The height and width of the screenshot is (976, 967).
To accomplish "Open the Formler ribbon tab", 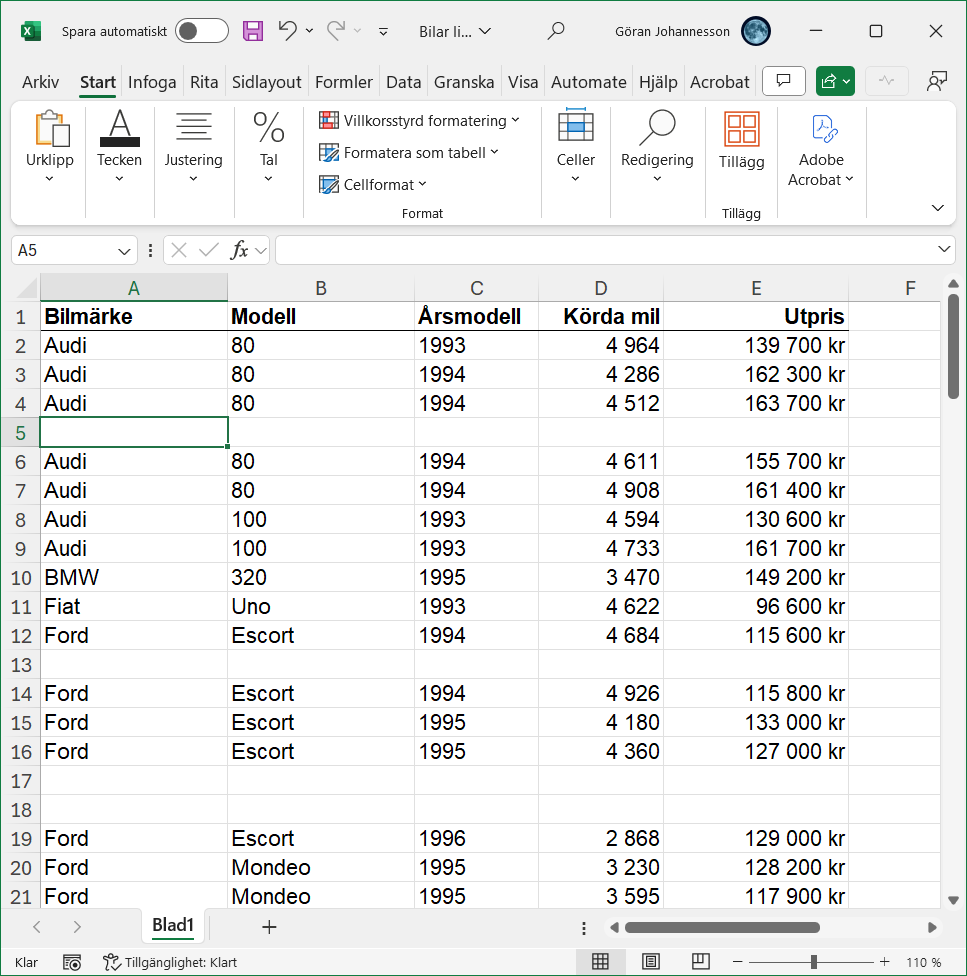I will (343, 82).
